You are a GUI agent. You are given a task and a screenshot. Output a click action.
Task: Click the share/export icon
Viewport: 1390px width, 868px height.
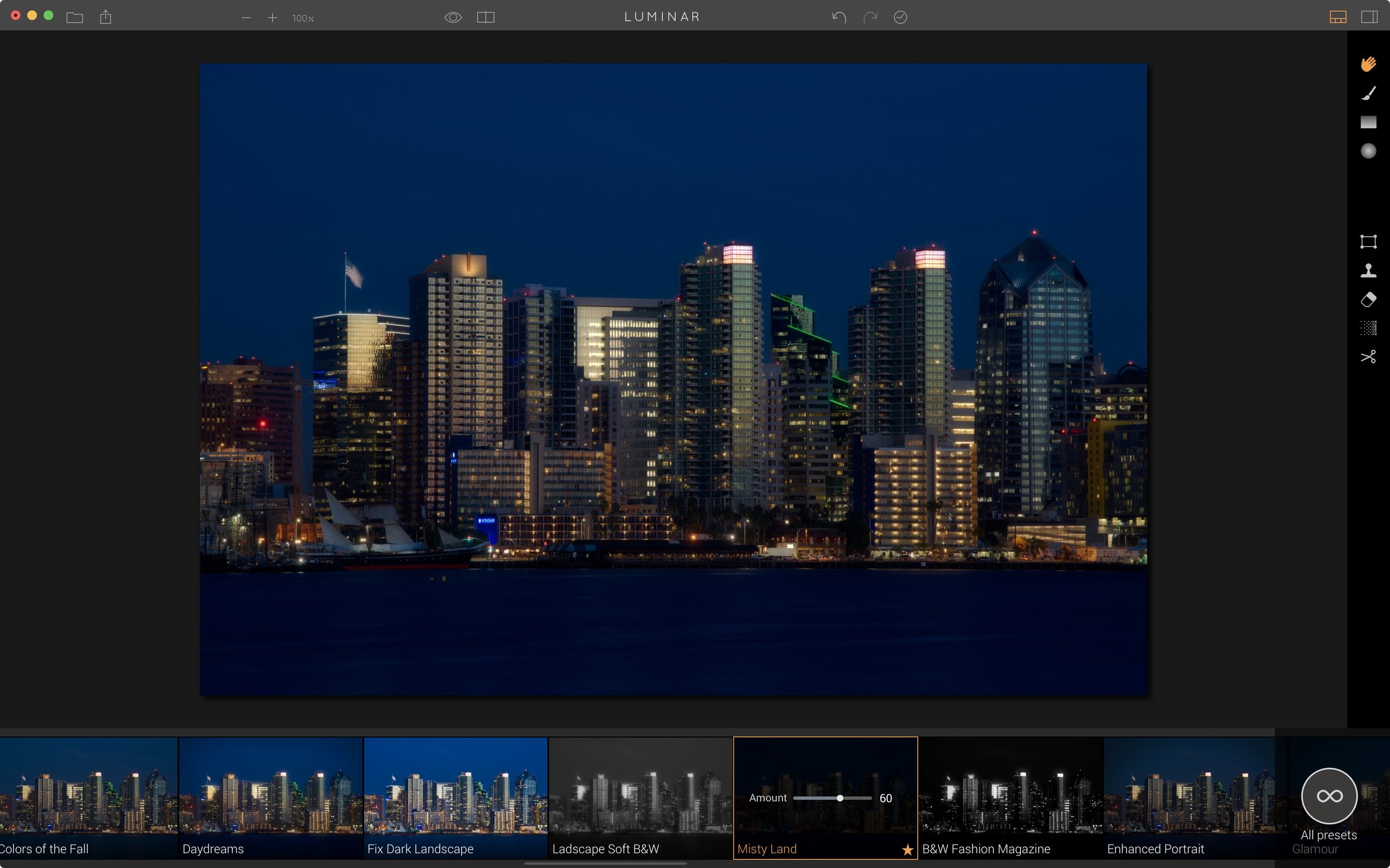[106, 17]
